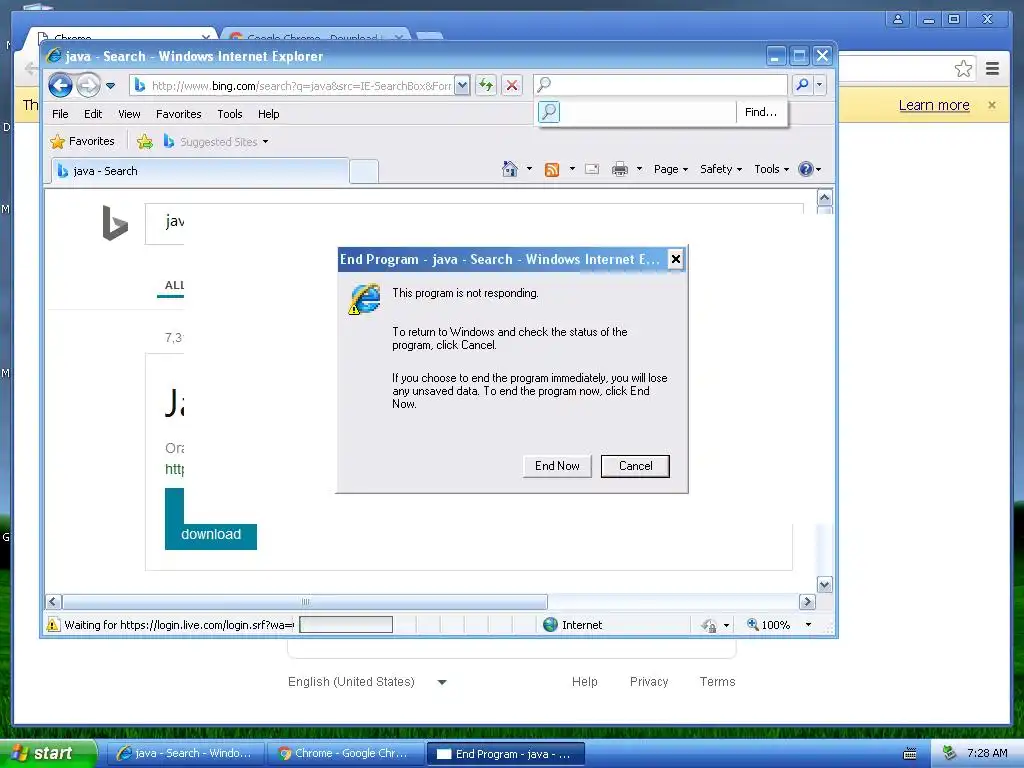Click the blue Help question icon
The image size is (1024, 768).
(806, 169)
